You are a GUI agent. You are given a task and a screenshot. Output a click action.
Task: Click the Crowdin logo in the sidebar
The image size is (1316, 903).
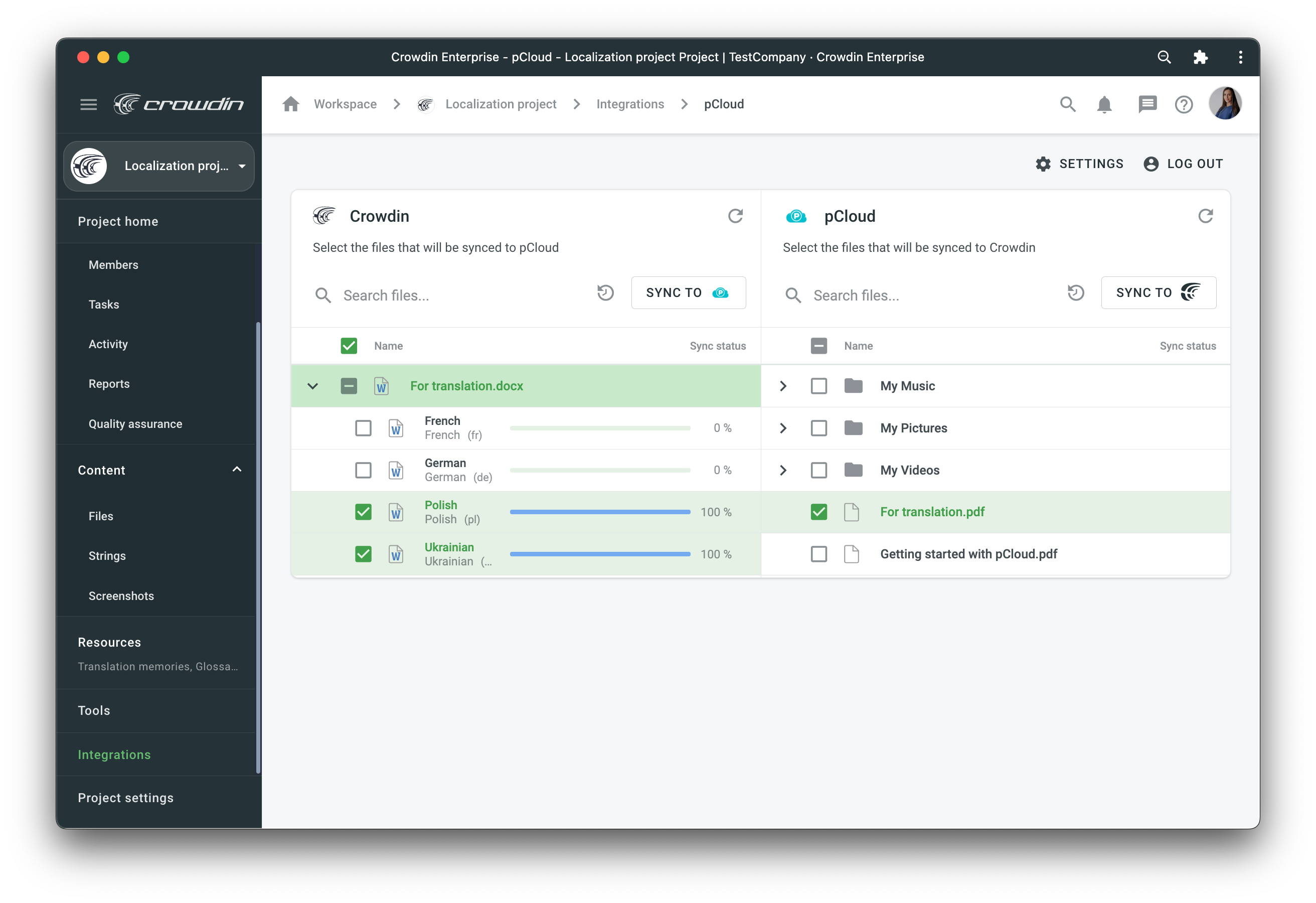point(179,104)
